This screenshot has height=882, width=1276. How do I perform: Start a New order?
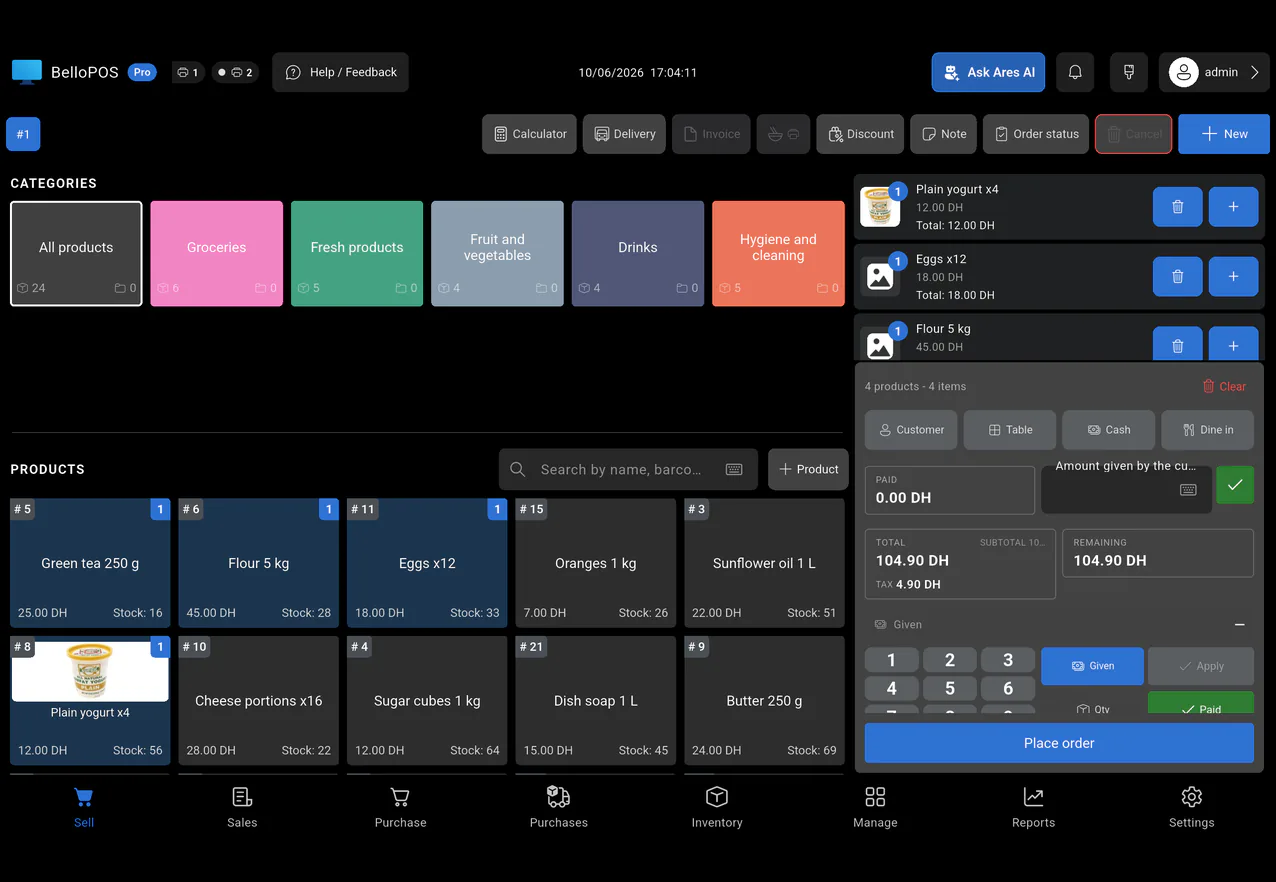click(1224, 134)
